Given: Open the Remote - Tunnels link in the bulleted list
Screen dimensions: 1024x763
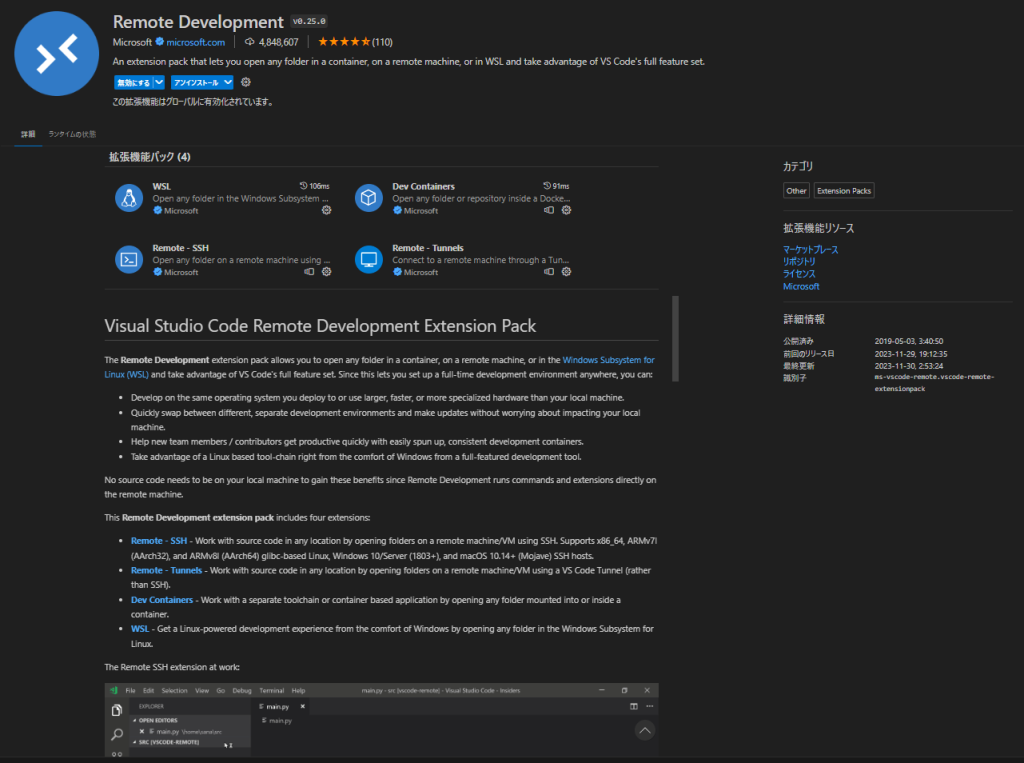Looking at the screenshot, I should [167, 570].
